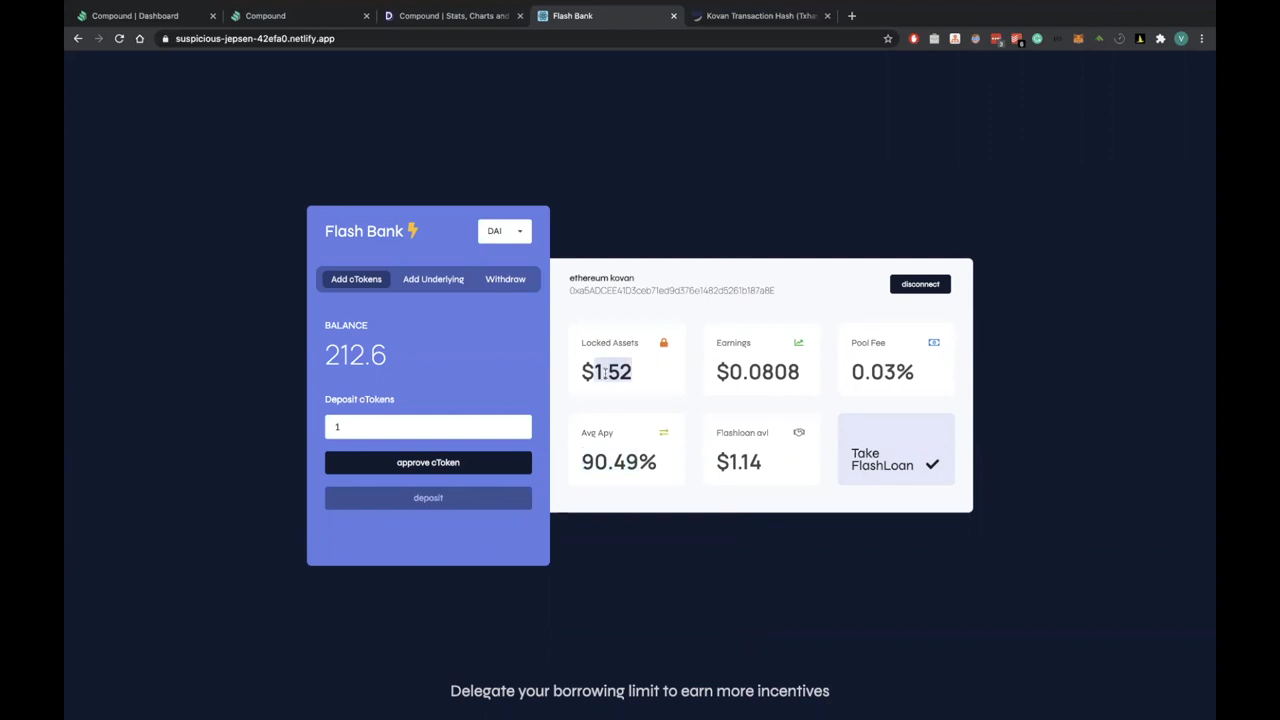Click the wallet address 0xa5ADCEE4...
The height and width of the screenshot is (720, 1280).
(x=672, y=291)
